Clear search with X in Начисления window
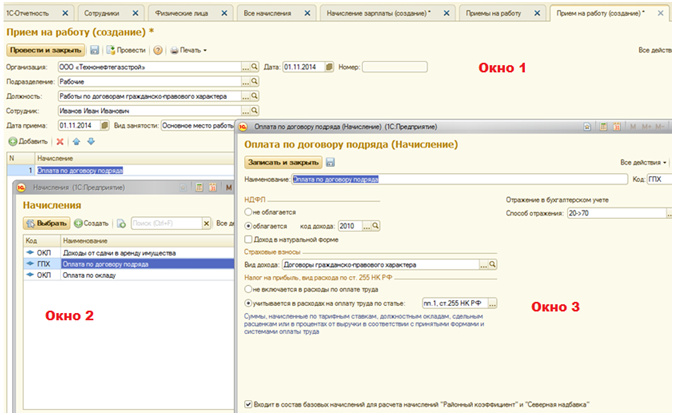The width and height of the screenshot is (674, 415). [206, 223]
